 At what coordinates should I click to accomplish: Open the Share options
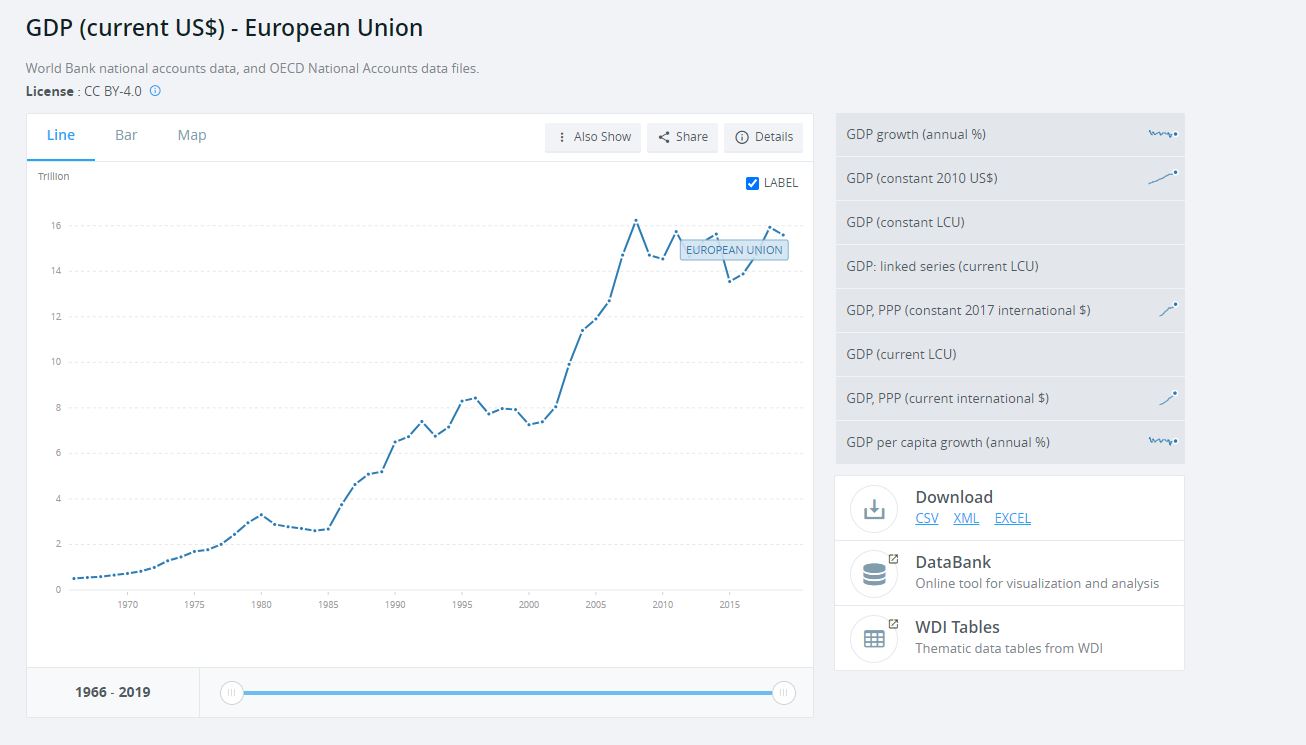[683, 137]
